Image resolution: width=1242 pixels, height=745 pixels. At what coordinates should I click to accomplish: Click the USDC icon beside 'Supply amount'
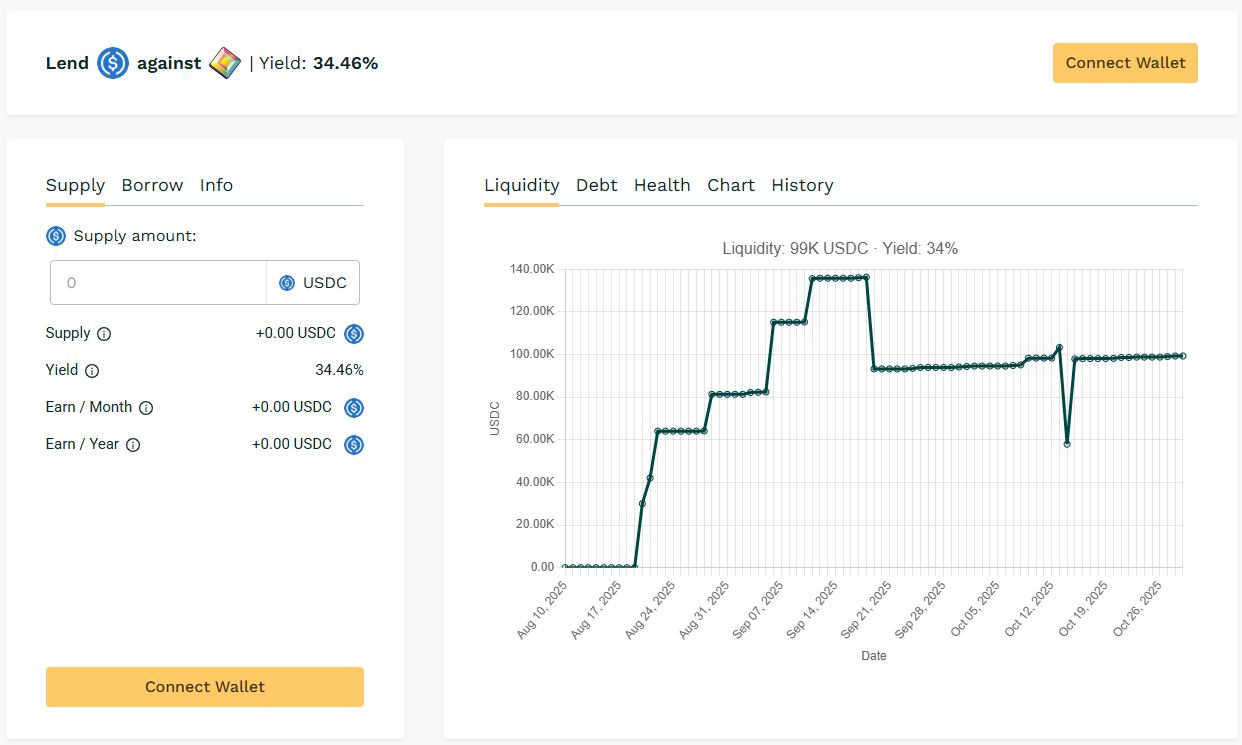point(55,236)
